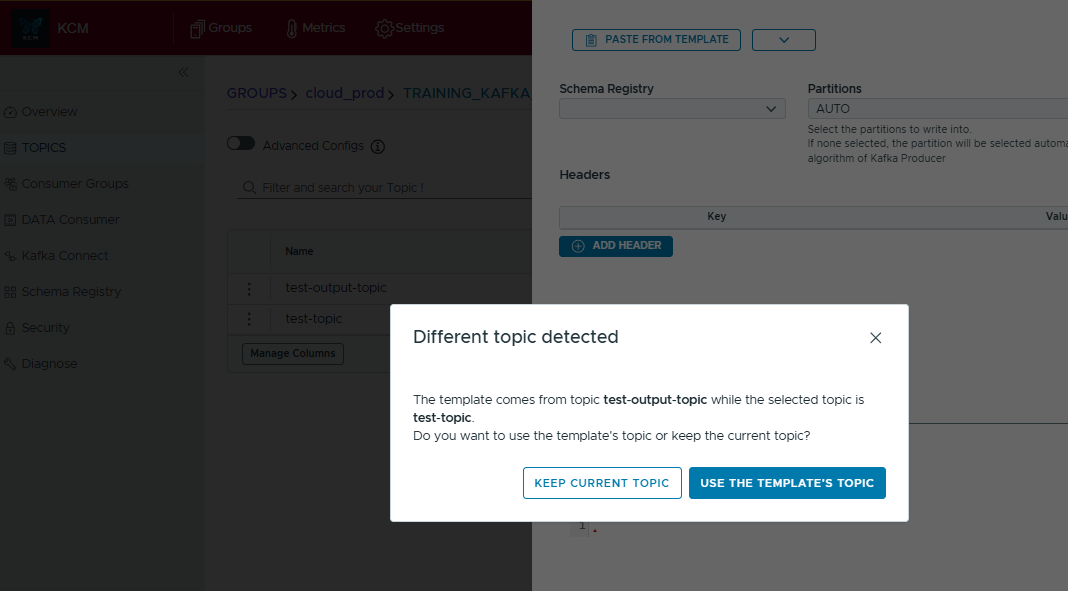Open Settings from the top bar
This screenshot has height=591, width=1068.
(409, 28)
